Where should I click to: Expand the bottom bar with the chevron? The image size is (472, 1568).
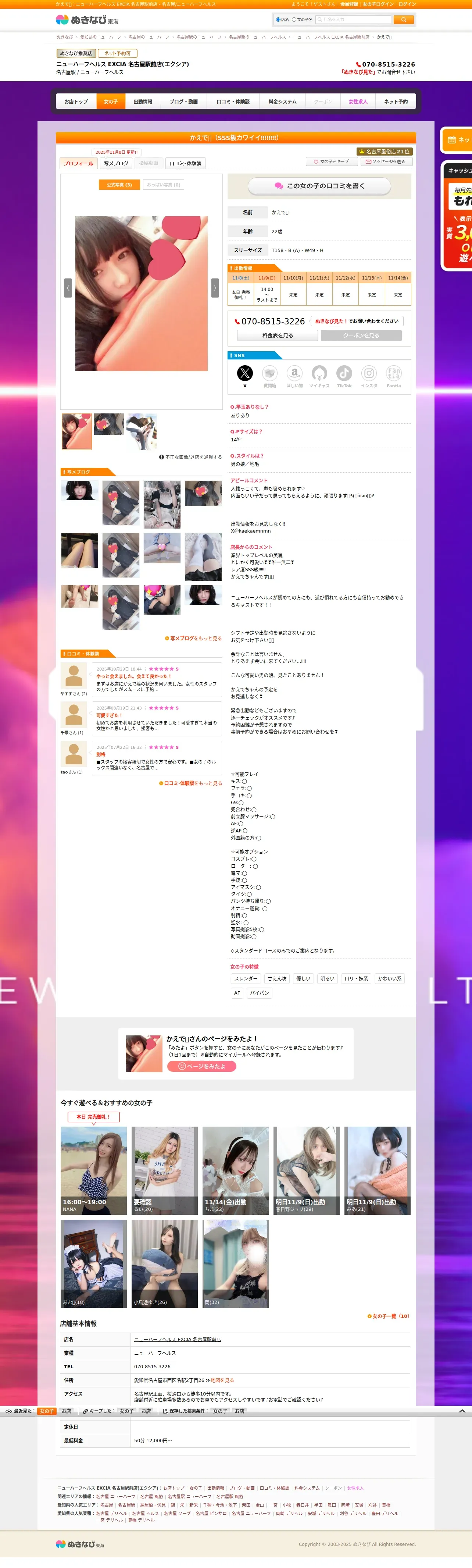462,1411
